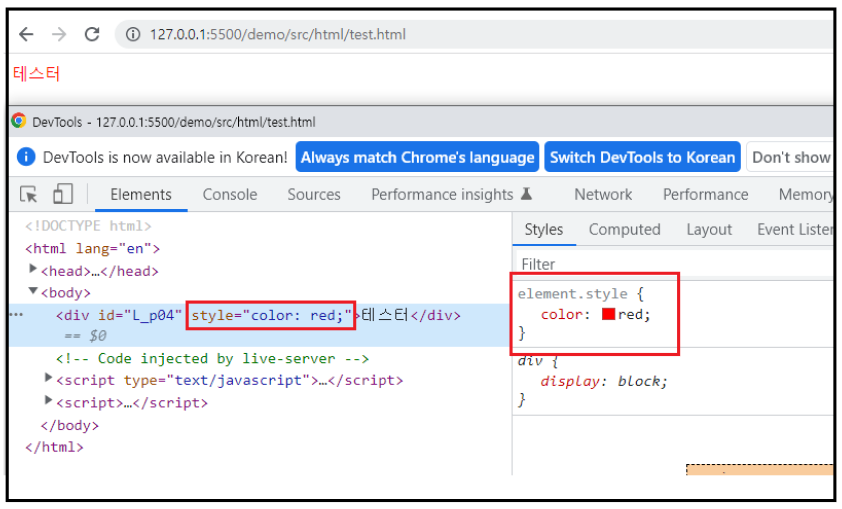Select the div id="L_p04" element row

tap(259, 325)
